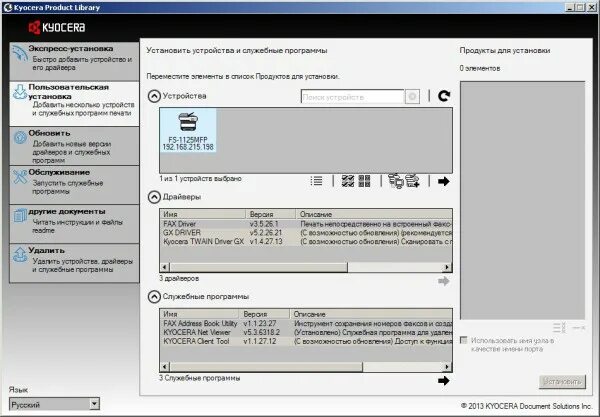Select the GX DRIVER row
The width and height of the screenshot is (600, 417).
click(x=306, y=233)
